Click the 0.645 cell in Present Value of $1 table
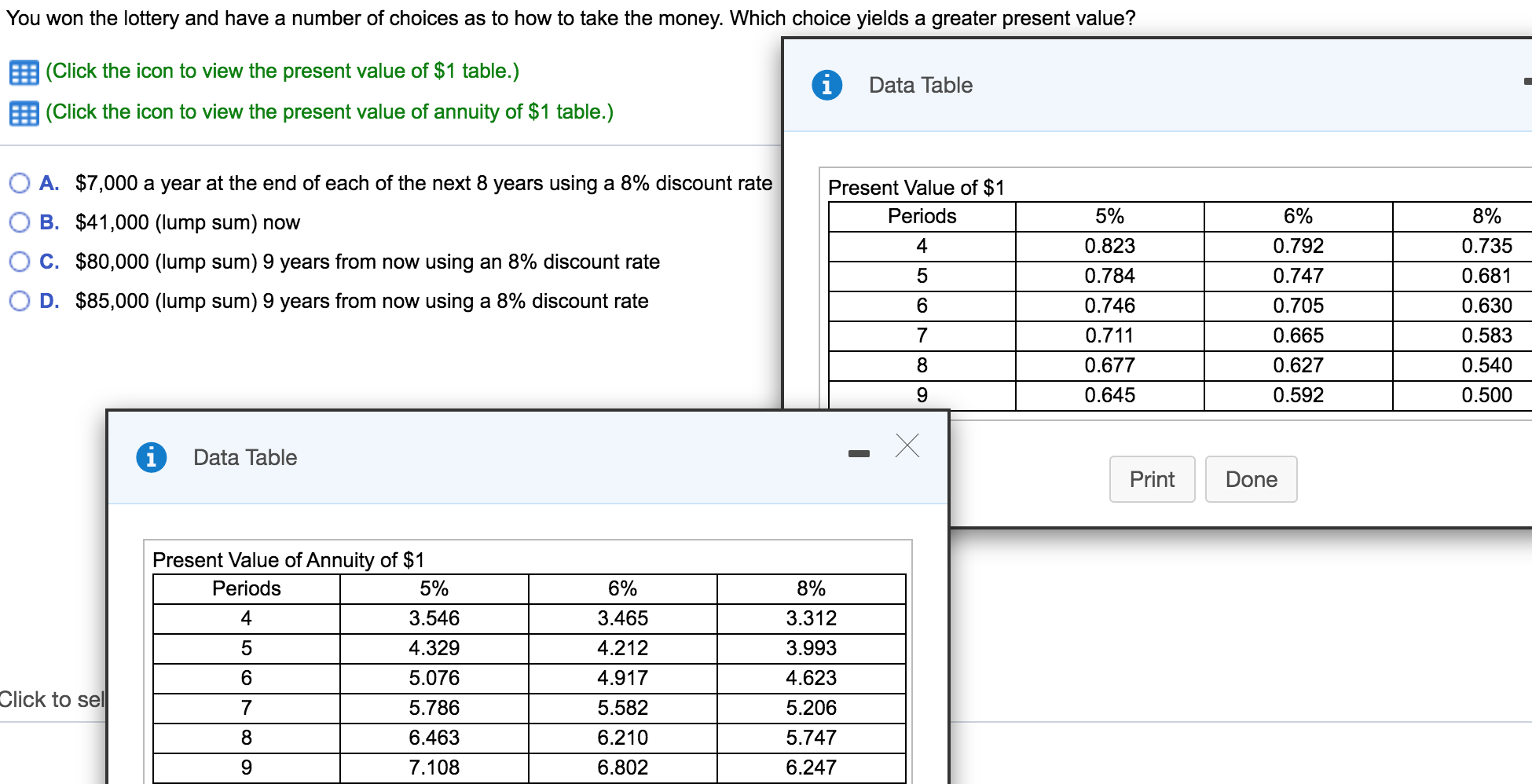Image resolution: width=1532 pixels, height=784 pixels. pos(1110,395)
